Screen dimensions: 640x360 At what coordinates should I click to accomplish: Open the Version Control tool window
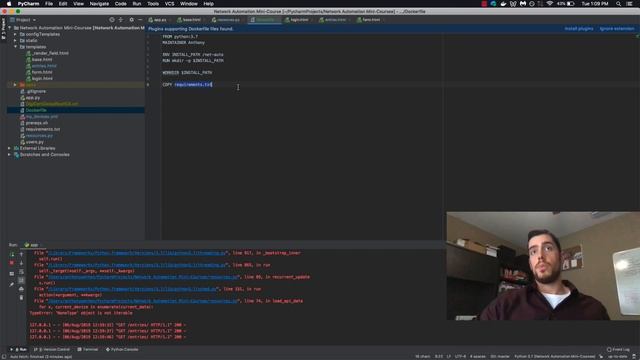point(51,349)
